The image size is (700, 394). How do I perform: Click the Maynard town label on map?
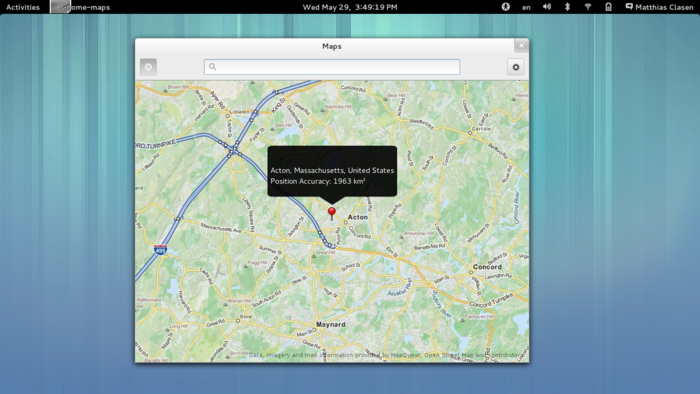331,324
